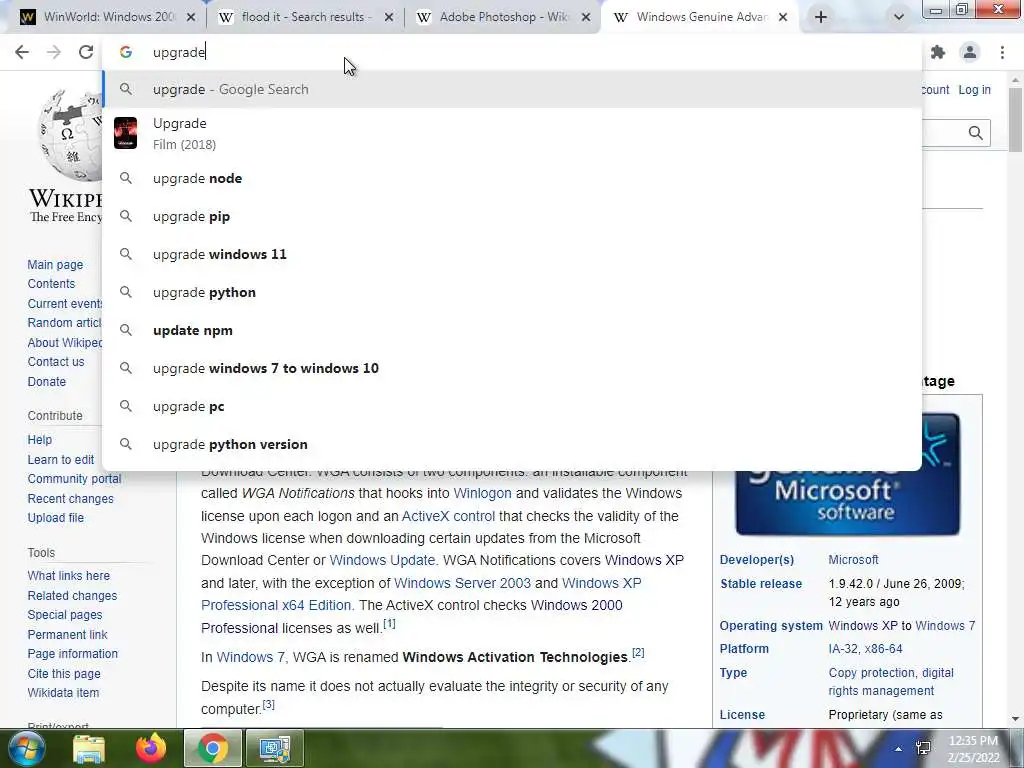Open the Learn to edit link

61,459
